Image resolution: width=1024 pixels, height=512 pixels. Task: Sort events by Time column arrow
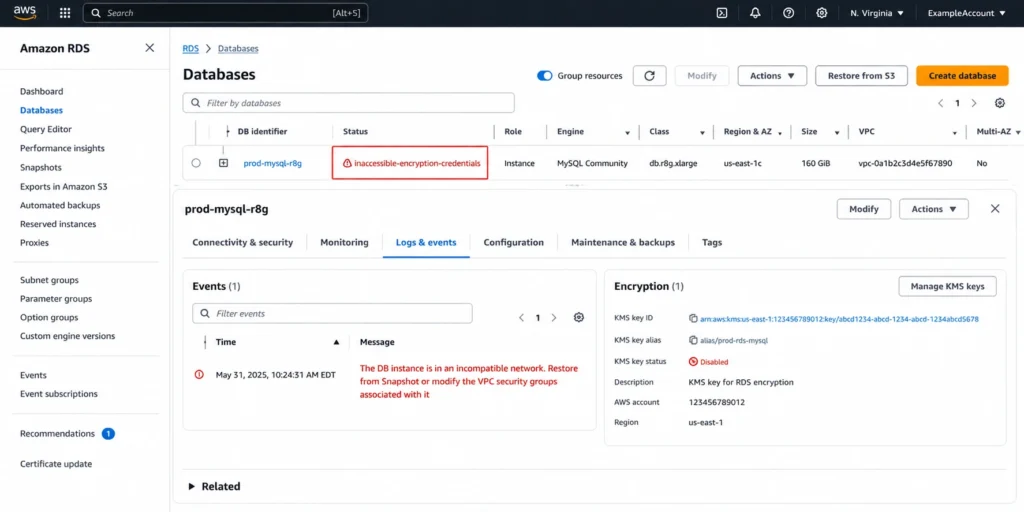pos(336,342)
